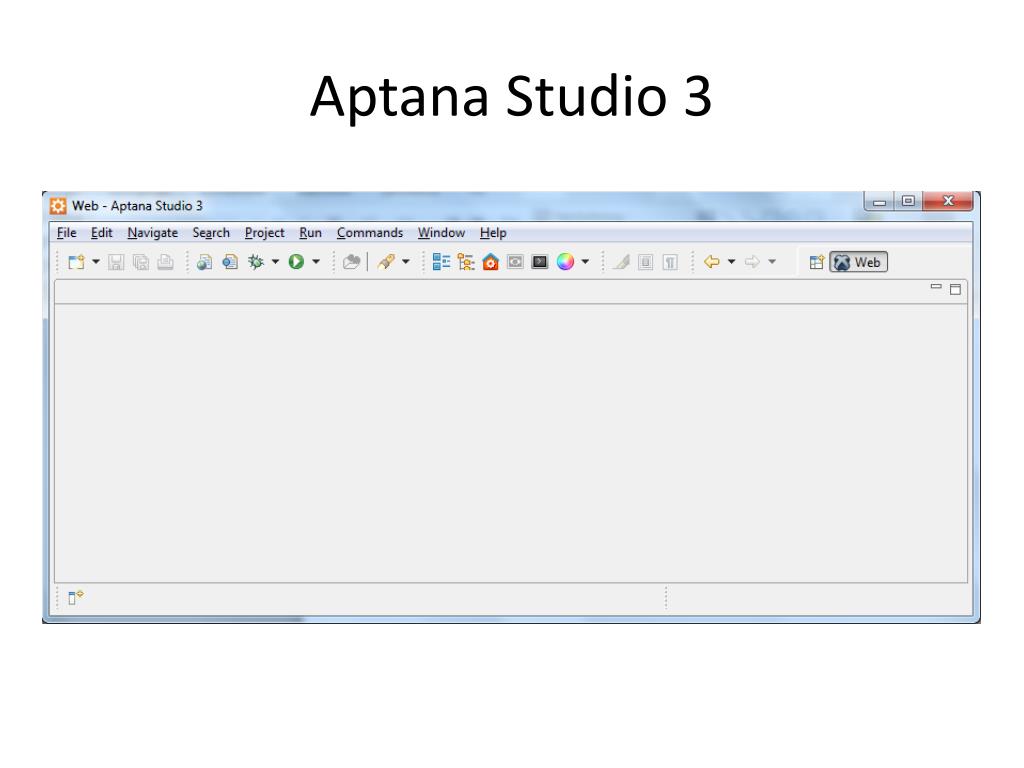This screenshot has height=768, width=1024.
Task: Open the File menu
Action: click(x=67, y=232)
